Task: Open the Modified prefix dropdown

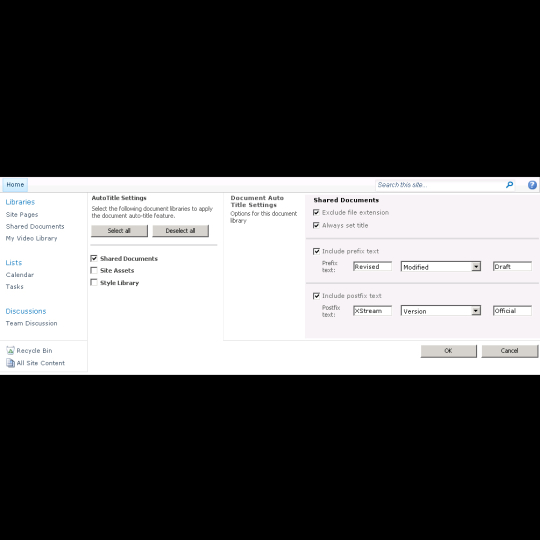Action: tap(441, 267)
